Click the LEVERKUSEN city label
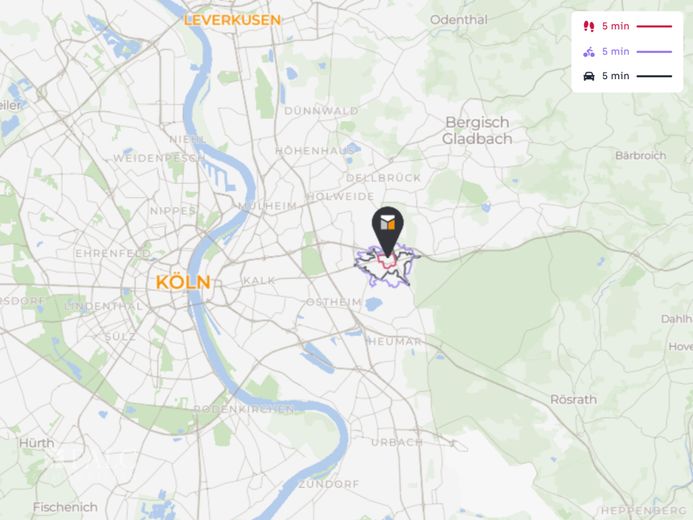 tap(232, 20)
